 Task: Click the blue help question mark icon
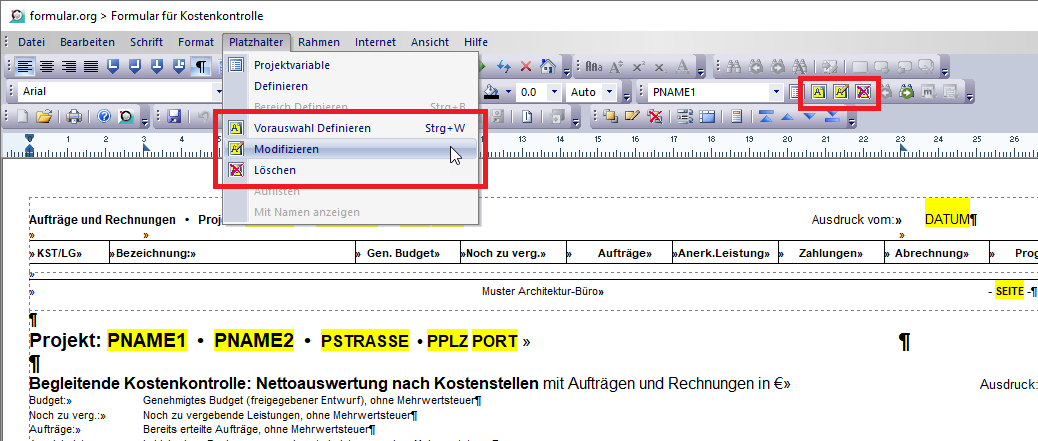pos(104,116)
